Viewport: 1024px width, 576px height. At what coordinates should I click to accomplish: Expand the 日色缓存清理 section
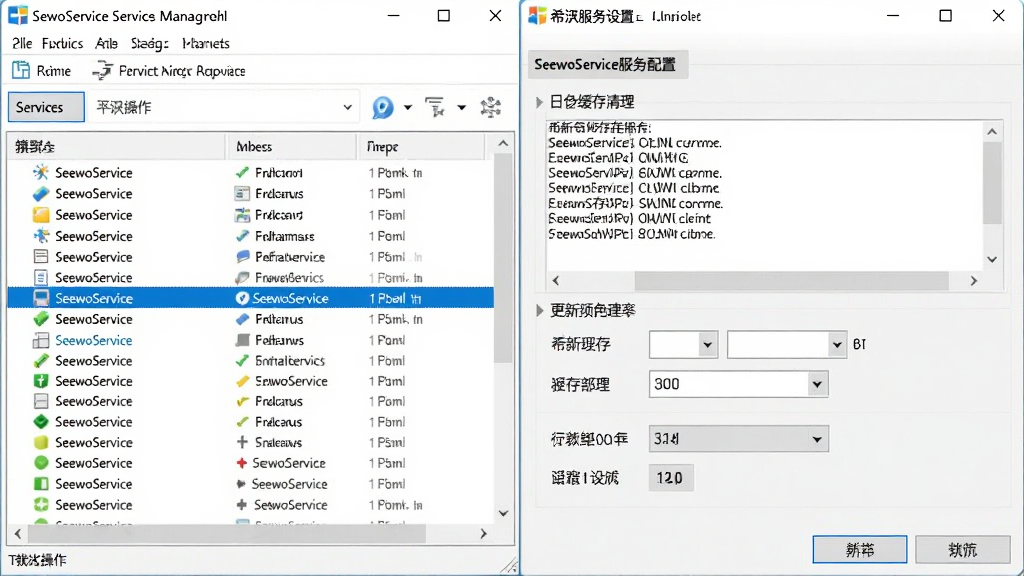539,102
